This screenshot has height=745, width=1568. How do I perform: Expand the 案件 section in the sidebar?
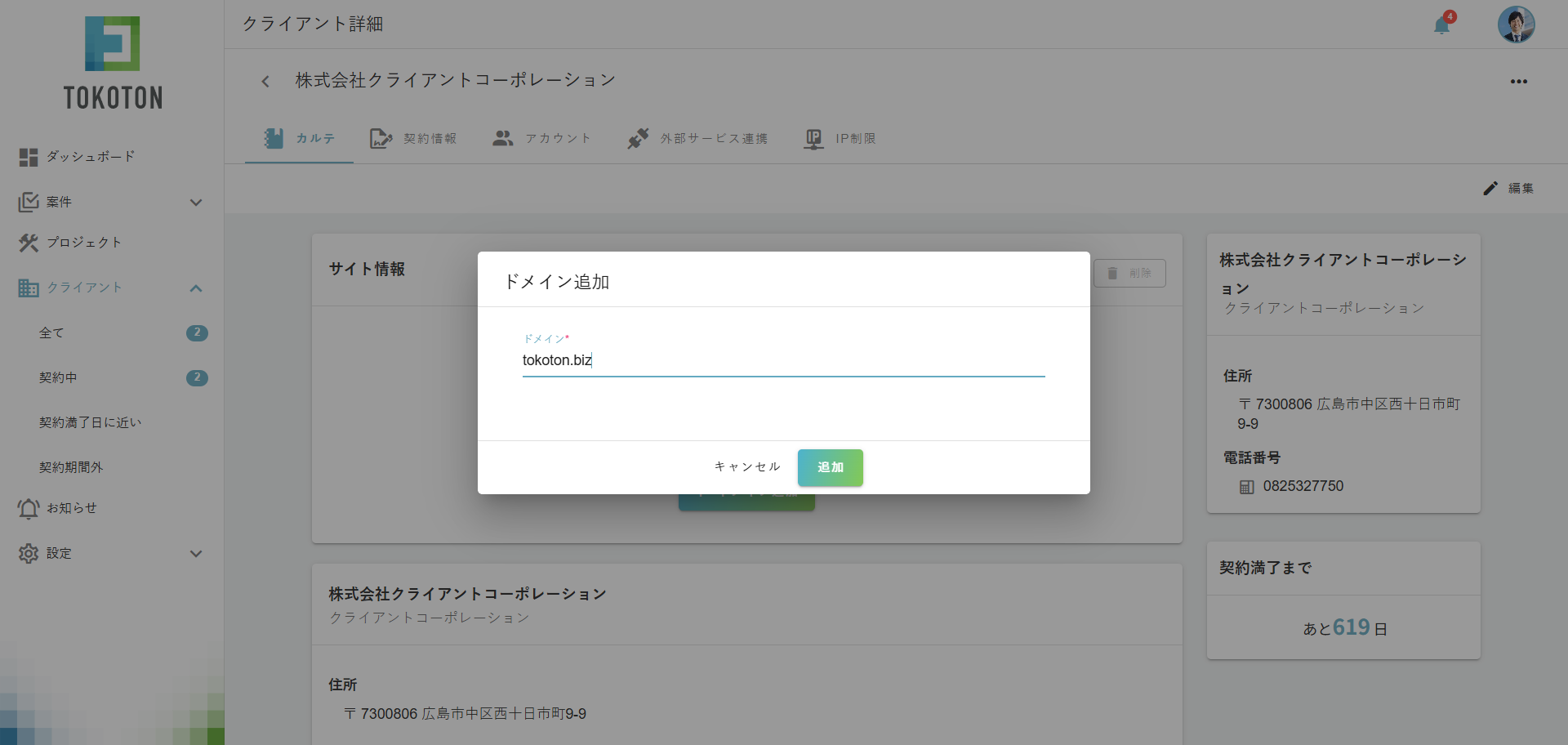tap(196, 202)
